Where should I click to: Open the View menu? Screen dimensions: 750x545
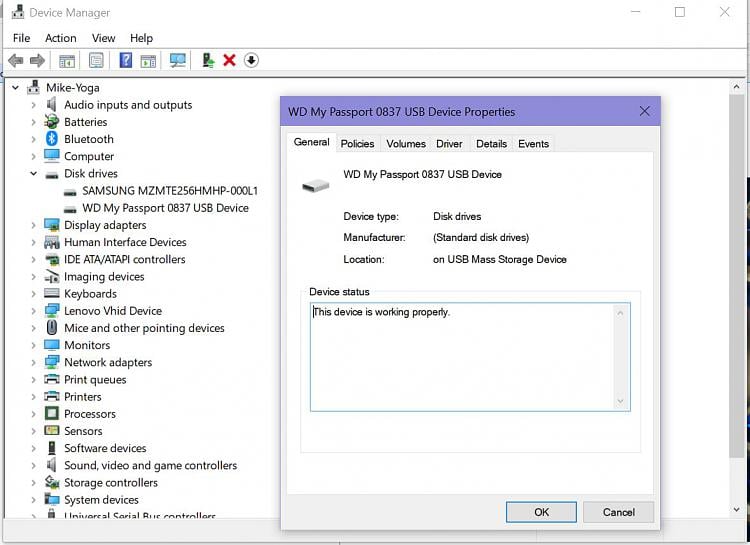click(104, 38)
